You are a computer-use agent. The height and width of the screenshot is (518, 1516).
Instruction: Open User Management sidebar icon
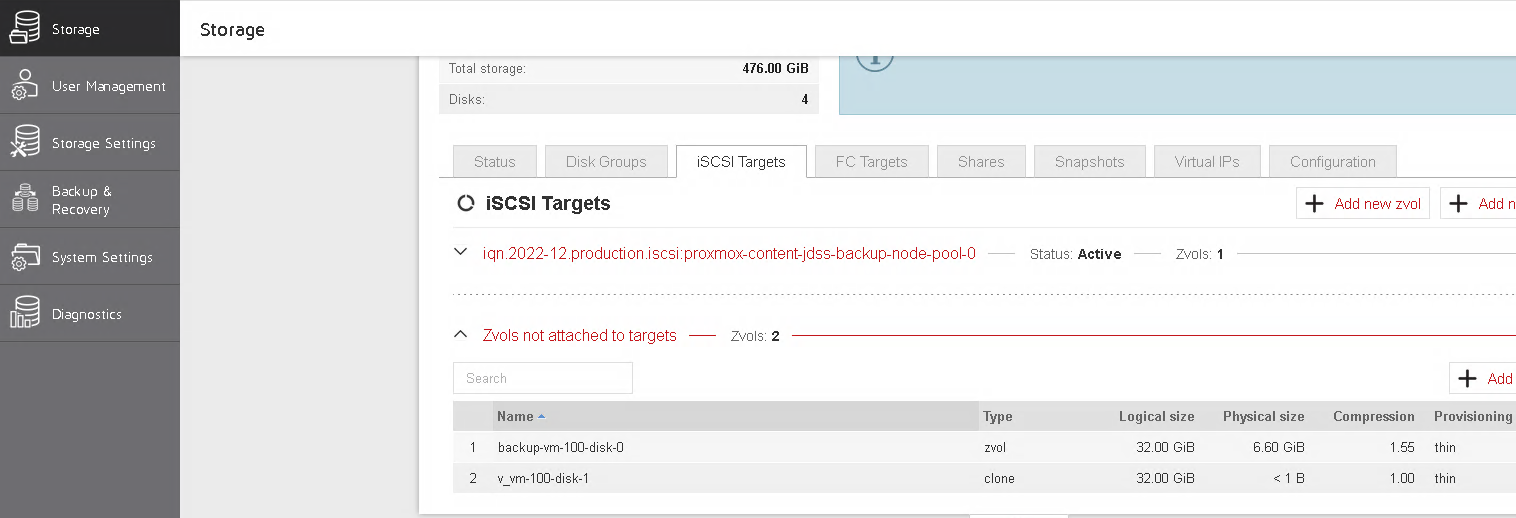click(24, 86)
